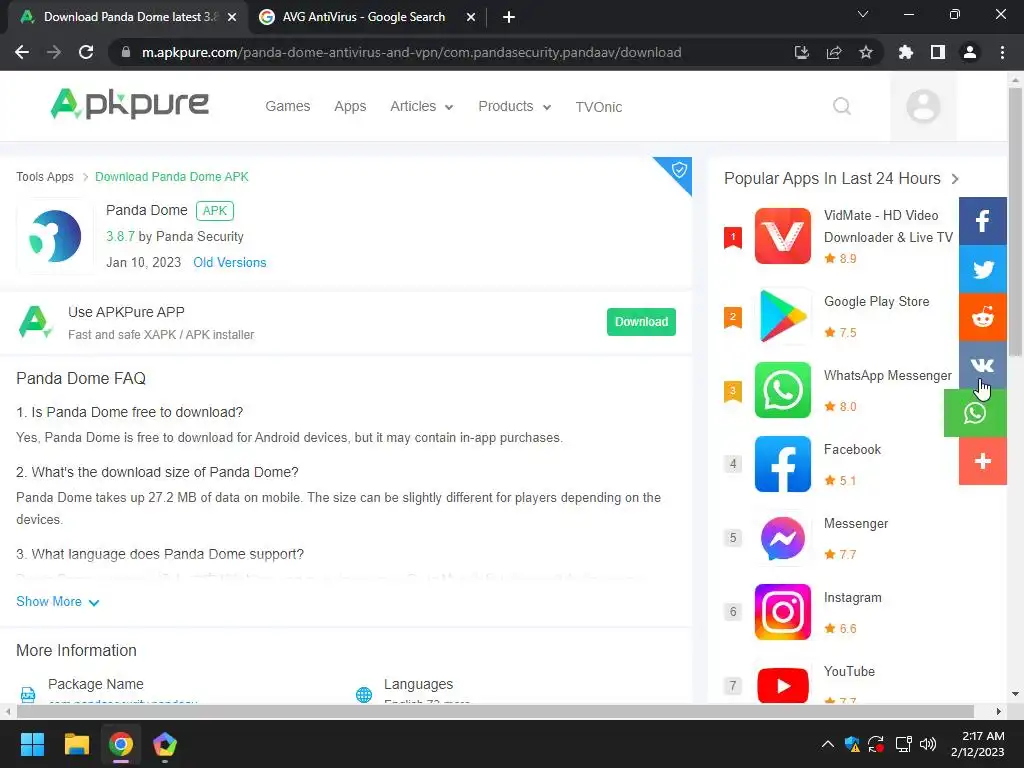This screenshot has height=768, width=1024.
Task: Open TVOnic navigation item
Action: coord(599,107)
